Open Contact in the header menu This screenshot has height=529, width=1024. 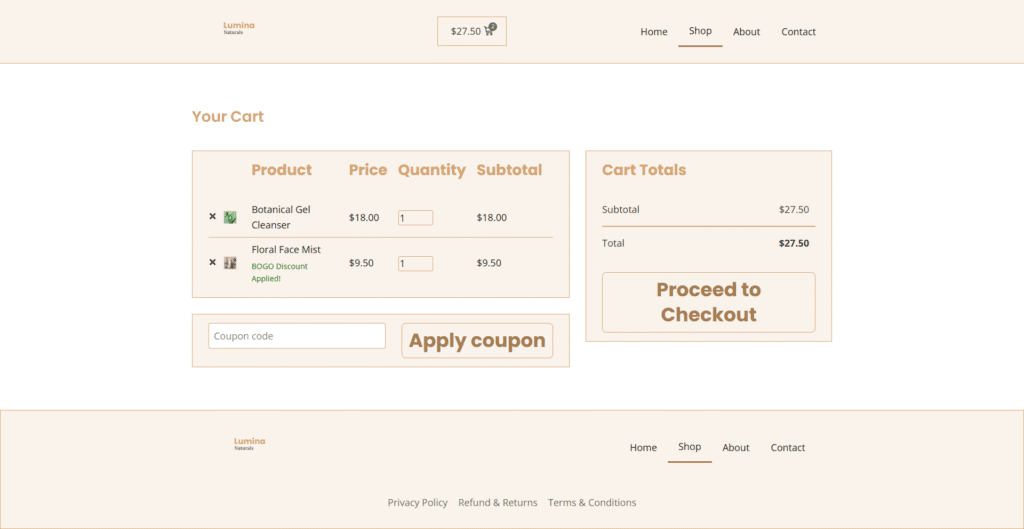point(798,32)
